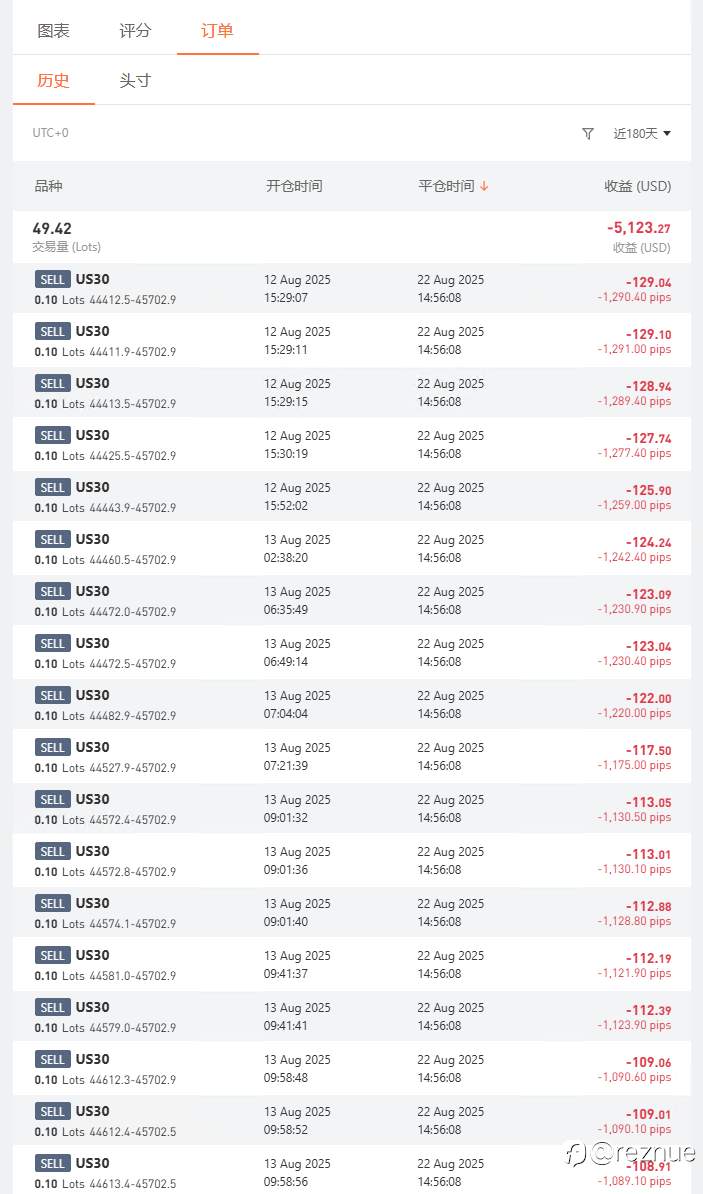Select the 订单 tab
Screen dimensions: 703x1194
pos(217,30)
